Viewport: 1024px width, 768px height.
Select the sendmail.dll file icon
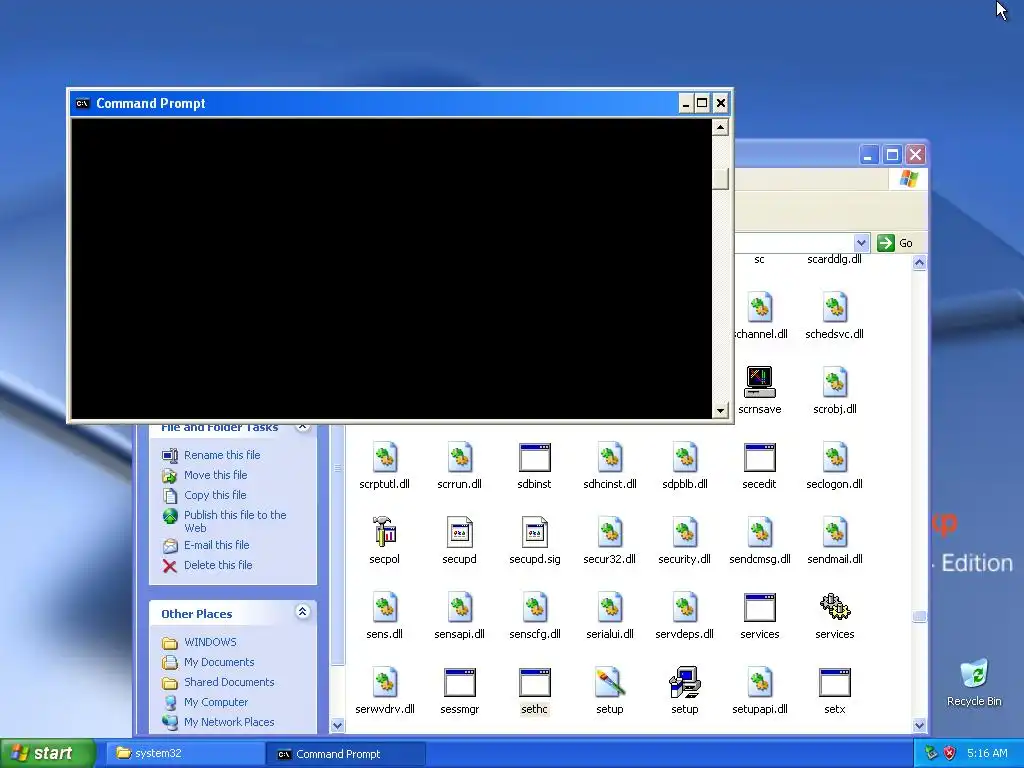(x=835, y=532)
